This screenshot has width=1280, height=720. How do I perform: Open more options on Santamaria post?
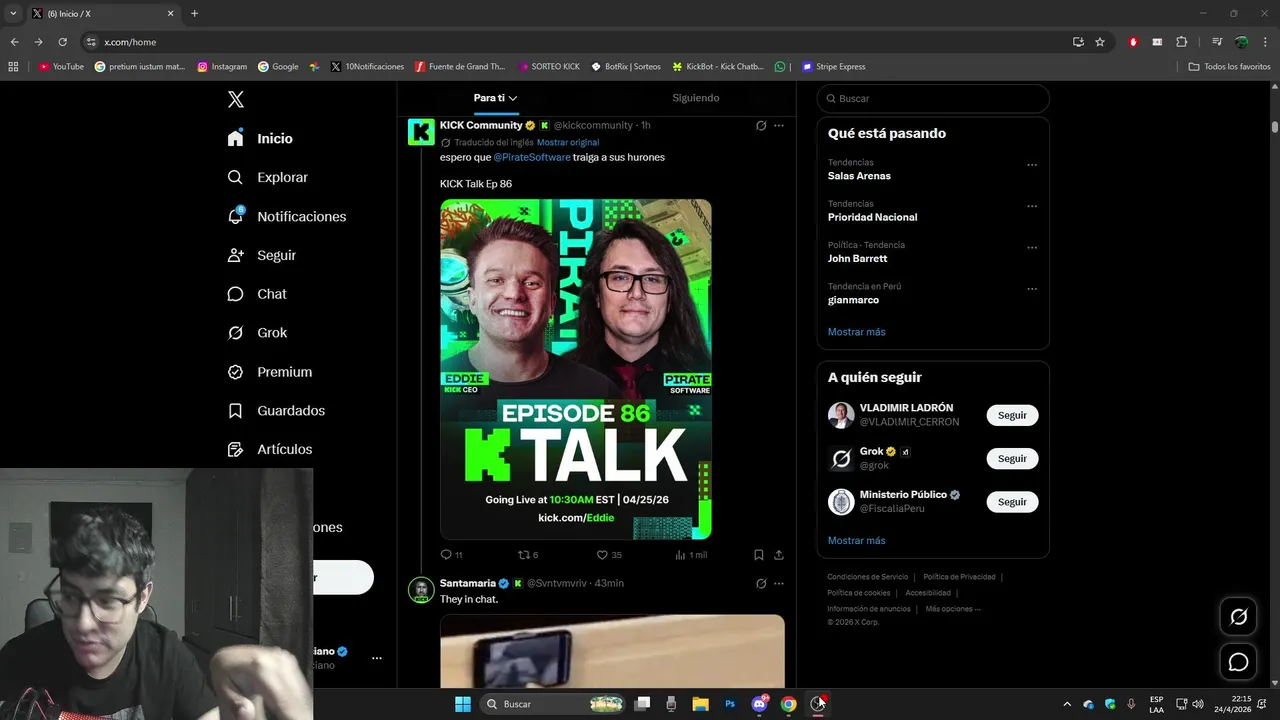coord(779,583)
